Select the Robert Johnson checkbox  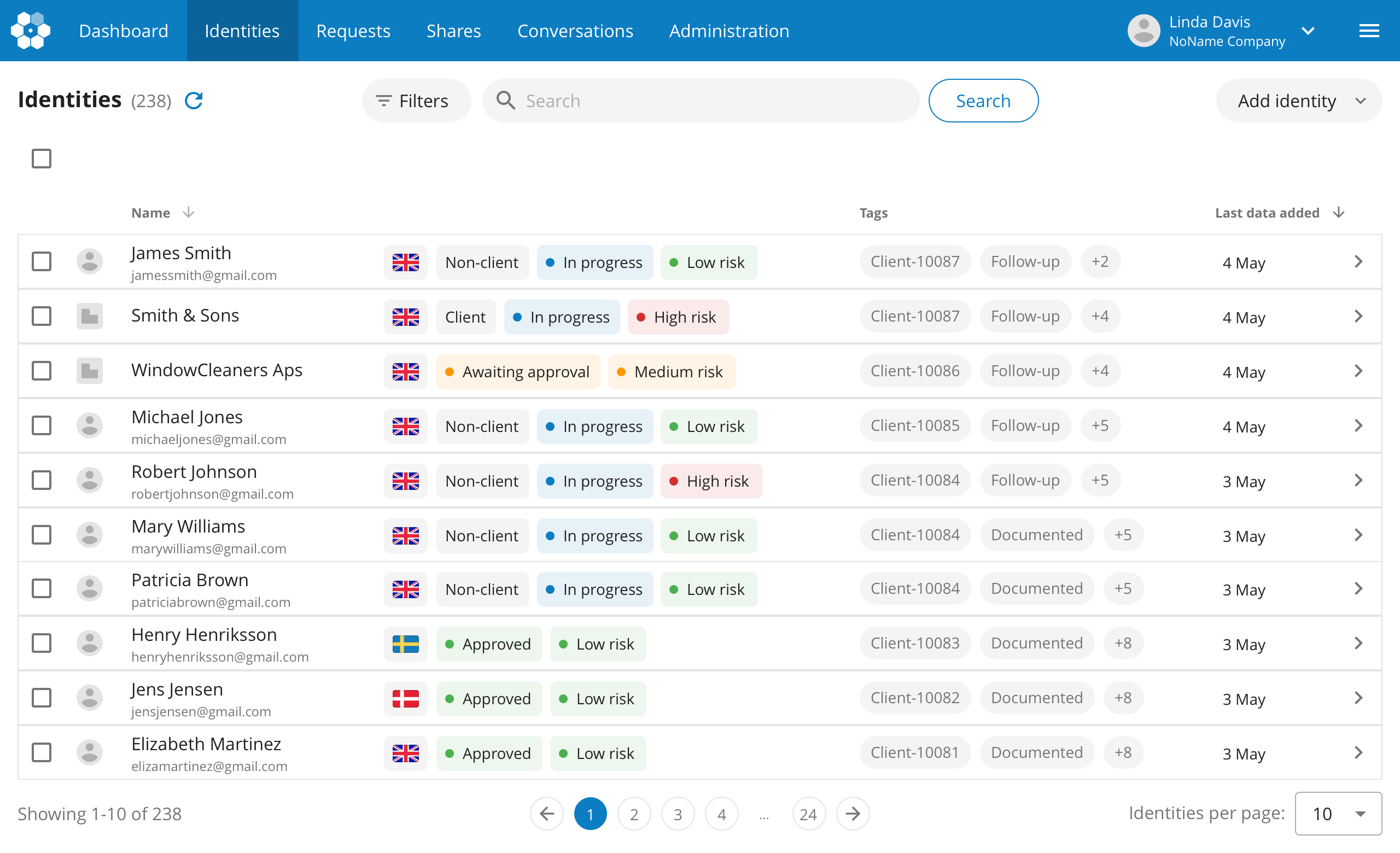[42, 480]
